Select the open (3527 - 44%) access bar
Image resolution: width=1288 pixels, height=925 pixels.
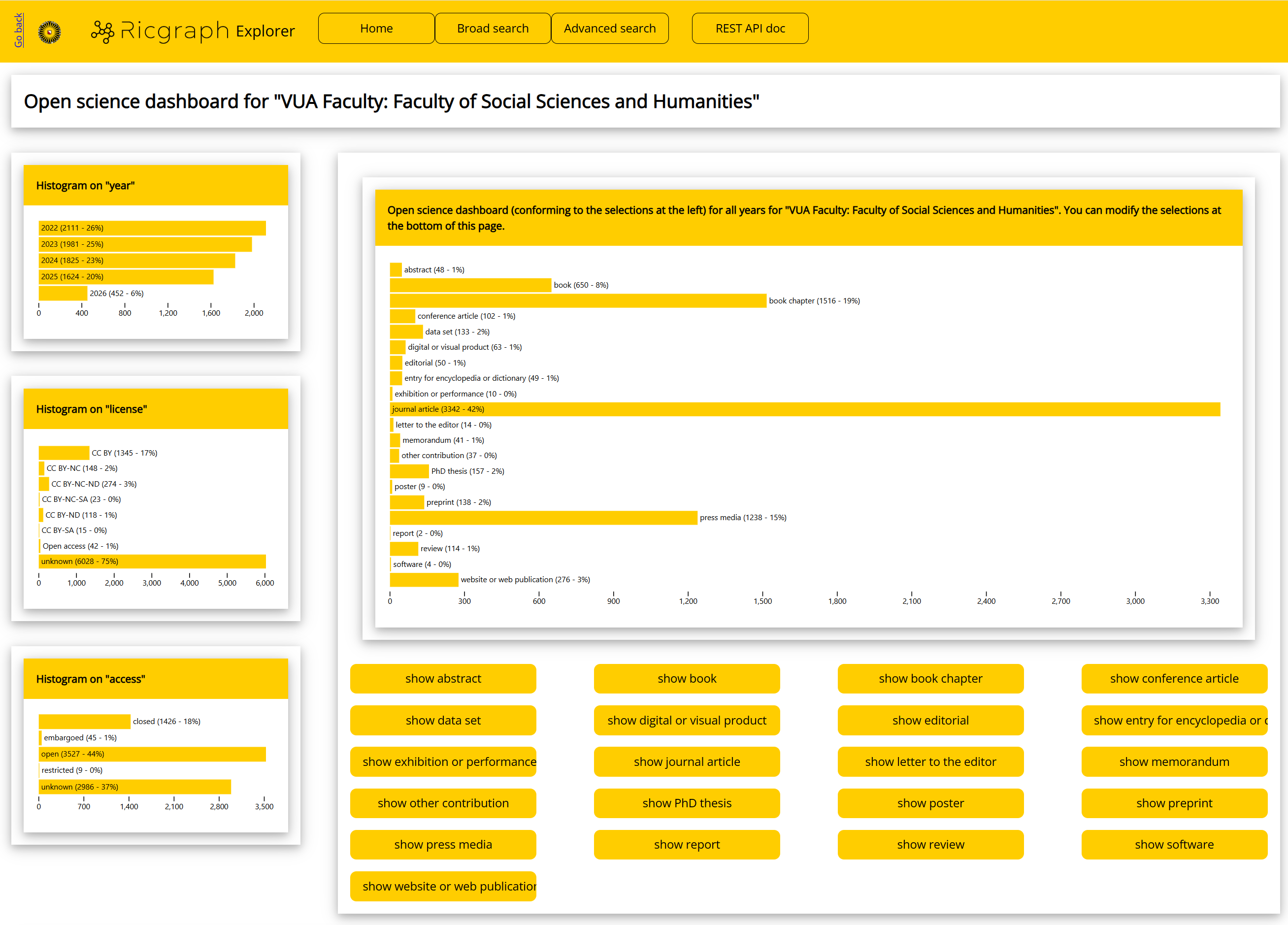[152, 754]
